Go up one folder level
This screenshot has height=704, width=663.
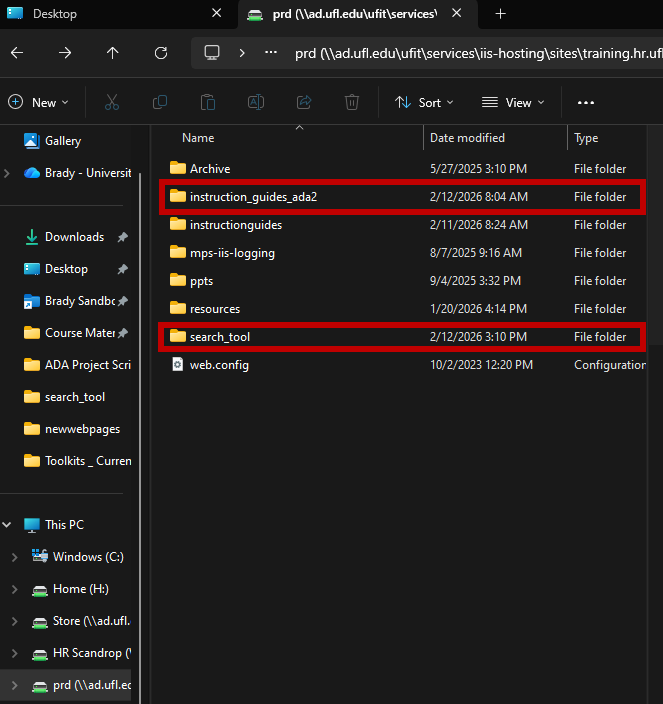(113, 53)
